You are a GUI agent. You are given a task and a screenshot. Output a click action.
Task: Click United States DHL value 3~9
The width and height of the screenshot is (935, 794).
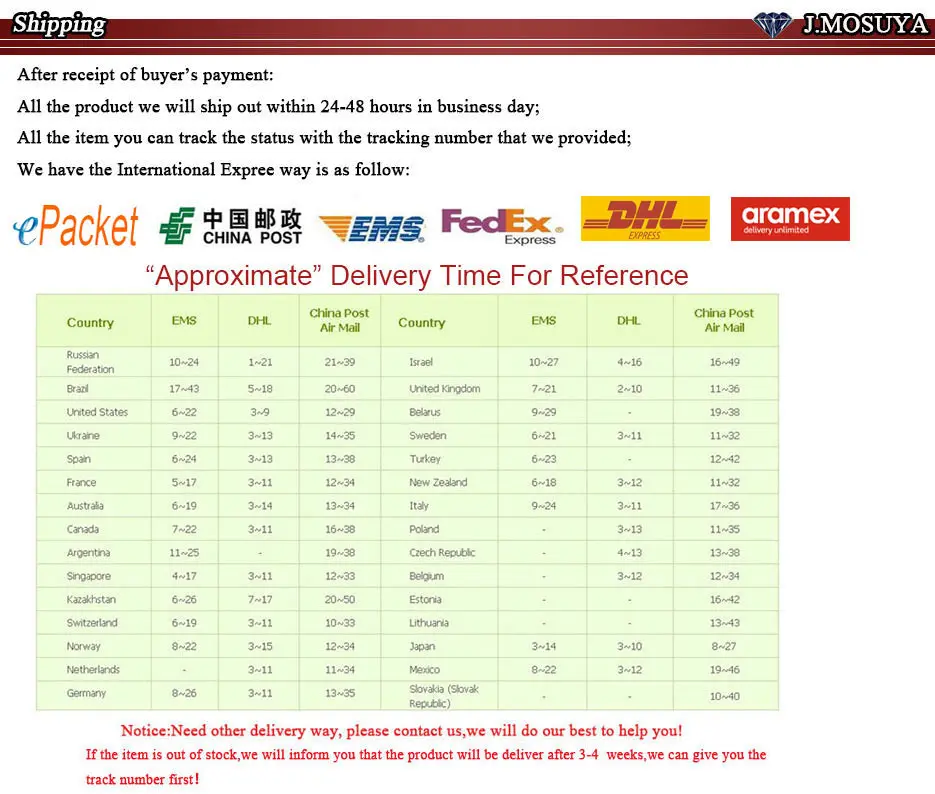point(259,412)
